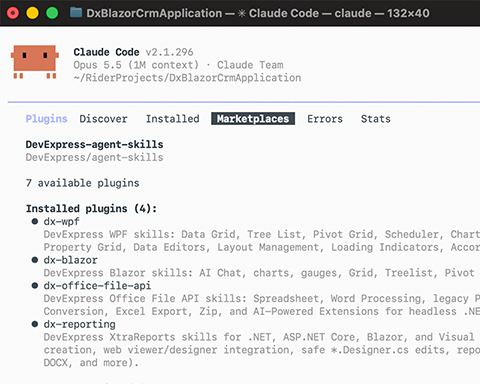The image size is (480, 384).
Task: Click the folder icon in title bar
Action: [x=76, y=13]
